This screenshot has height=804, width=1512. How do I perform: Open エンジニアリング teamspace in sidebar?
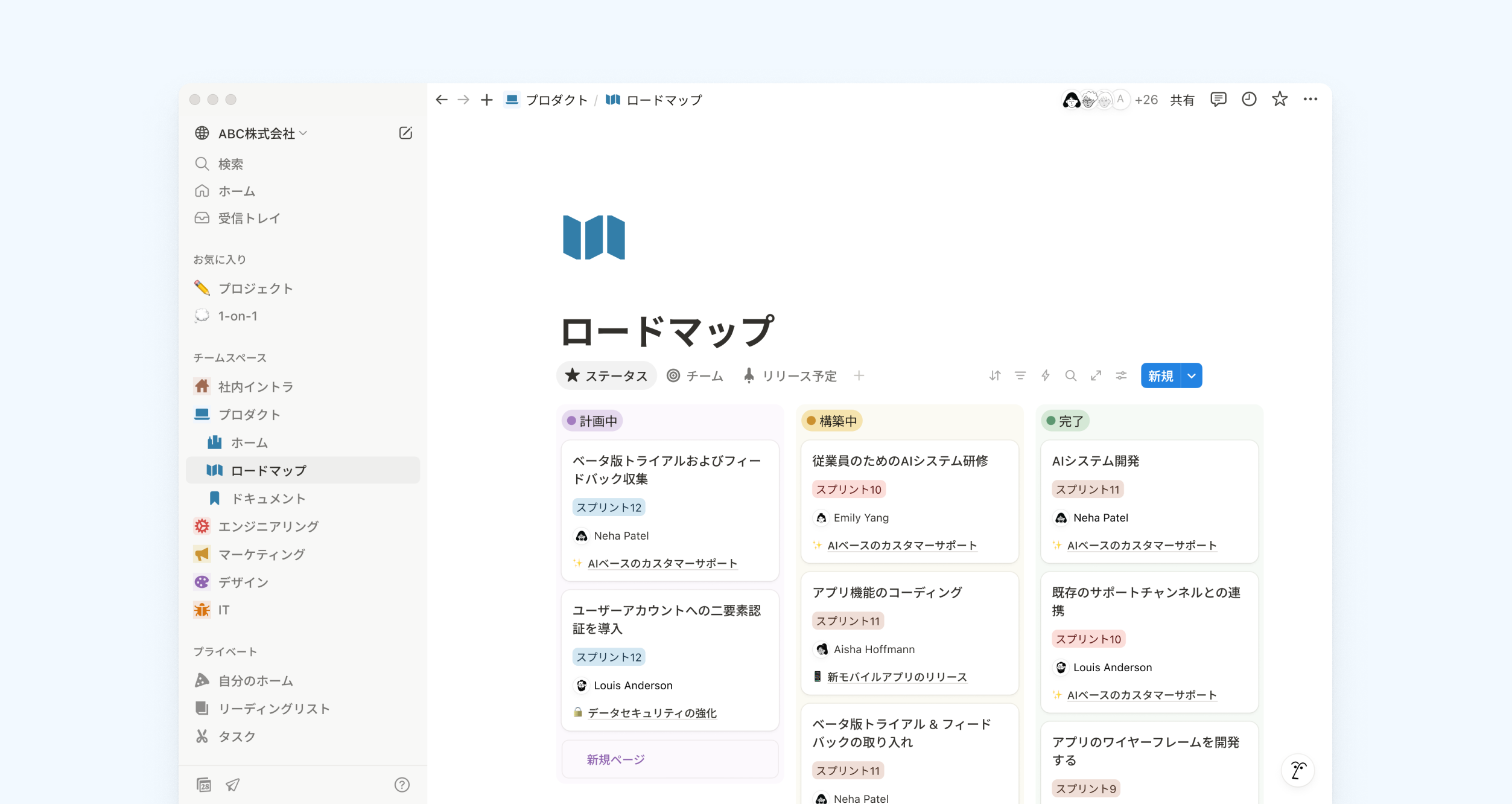tap(268, 526)
